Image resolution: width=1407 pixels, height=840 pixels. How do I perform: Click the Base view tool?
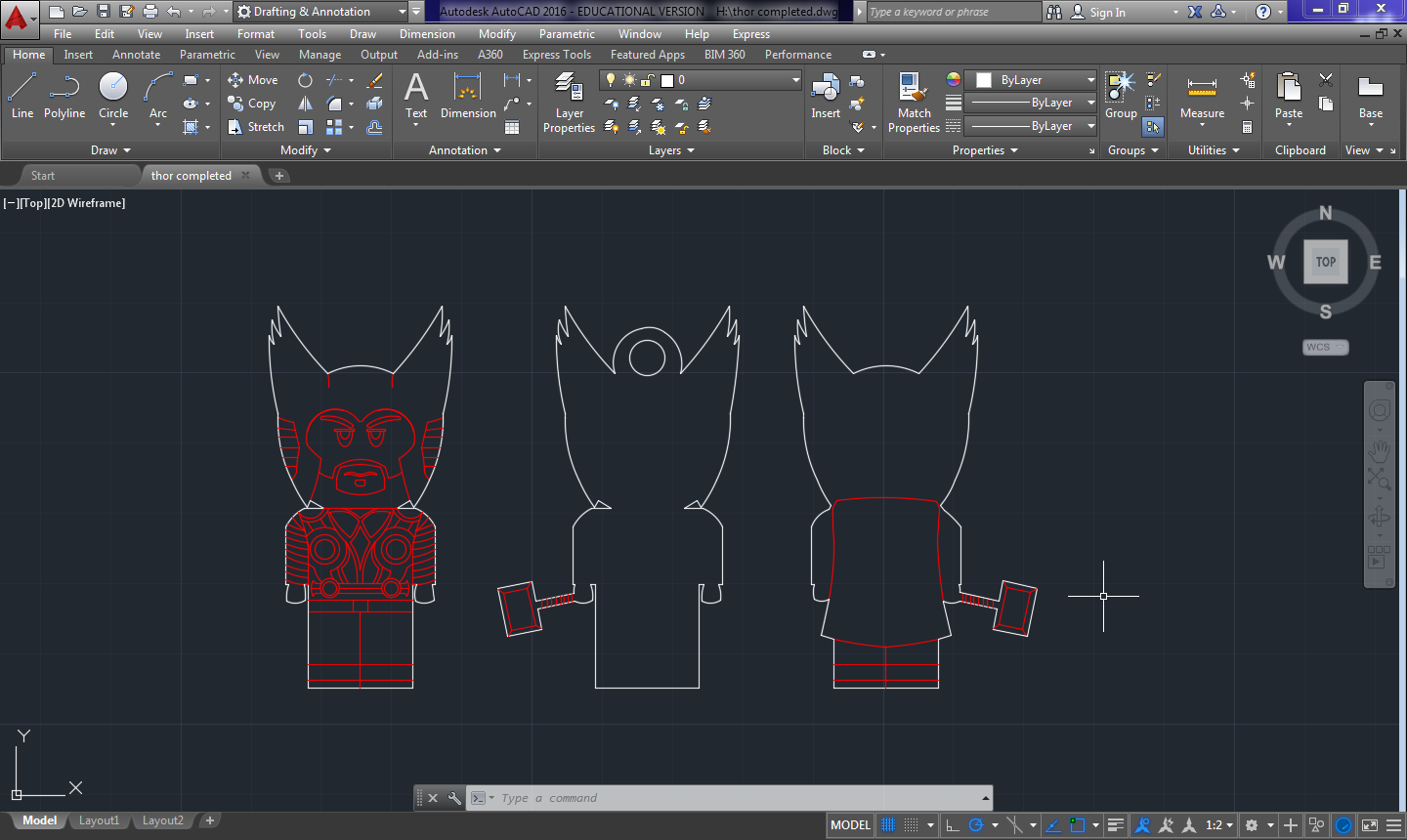click(1371, 98)
